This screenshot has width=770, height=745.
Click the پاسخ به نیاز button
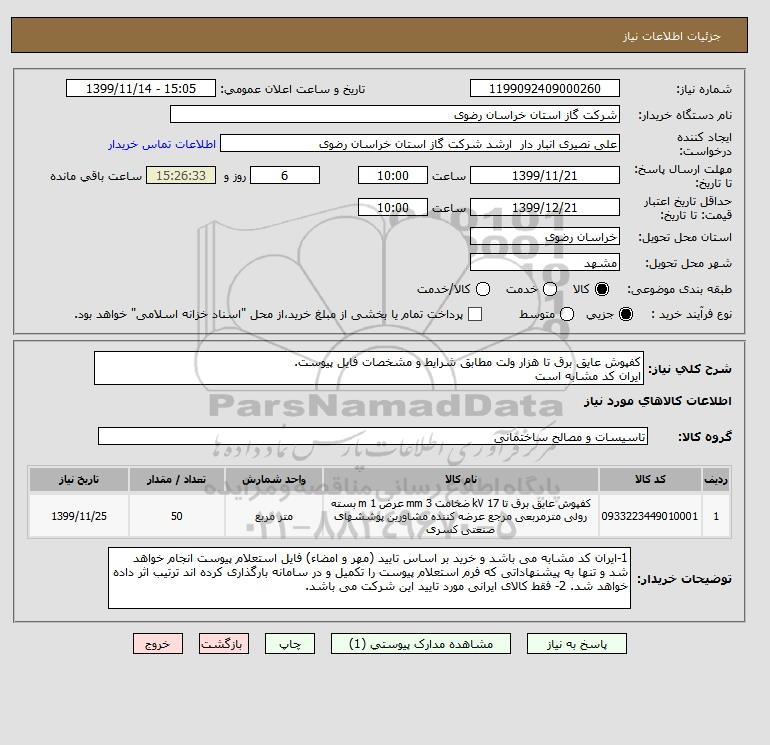point(577,644)
